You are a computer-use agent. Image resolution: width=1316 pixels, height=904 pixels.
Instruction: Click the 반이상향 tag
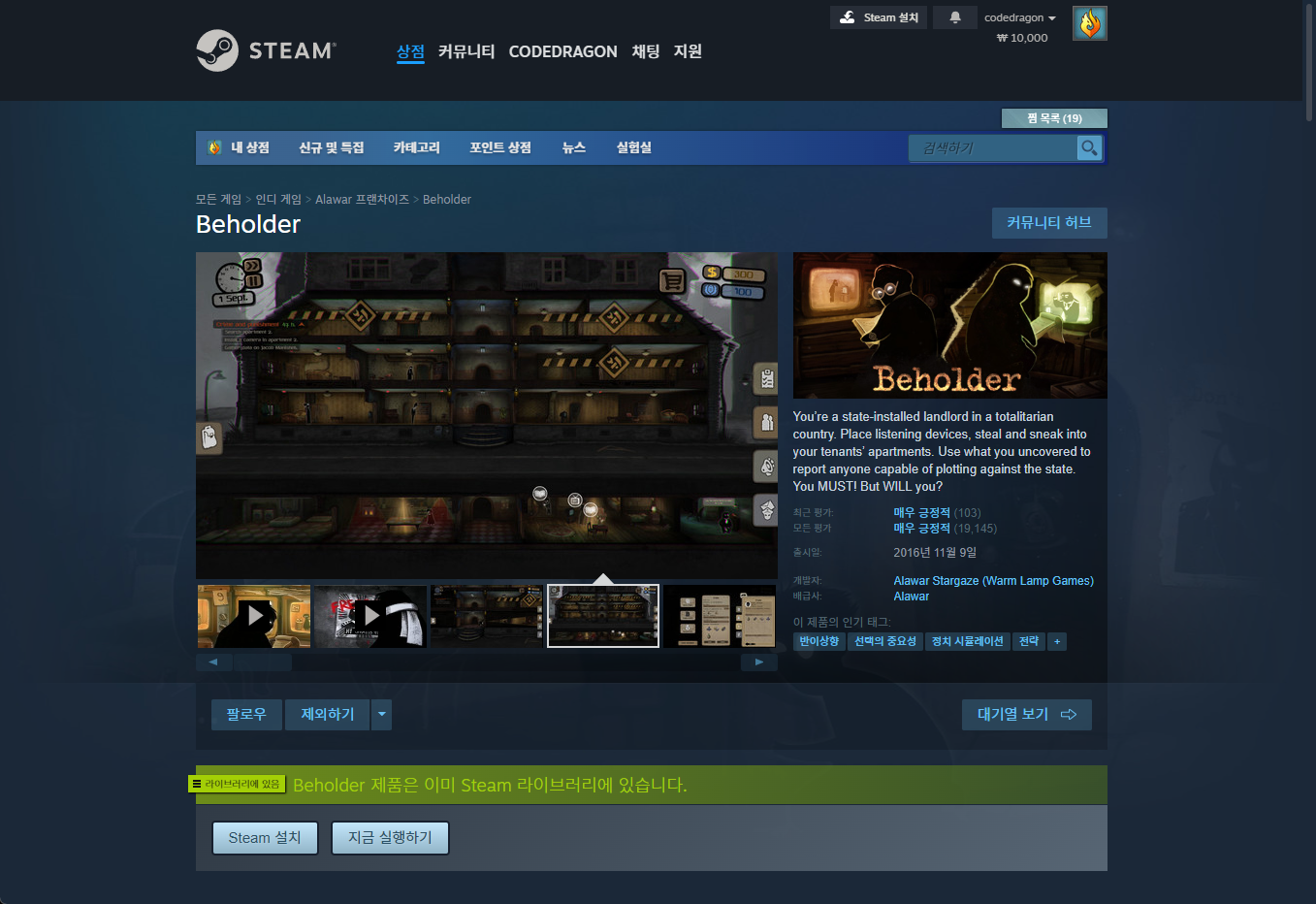pyautogui.click(x=819, y=641)
